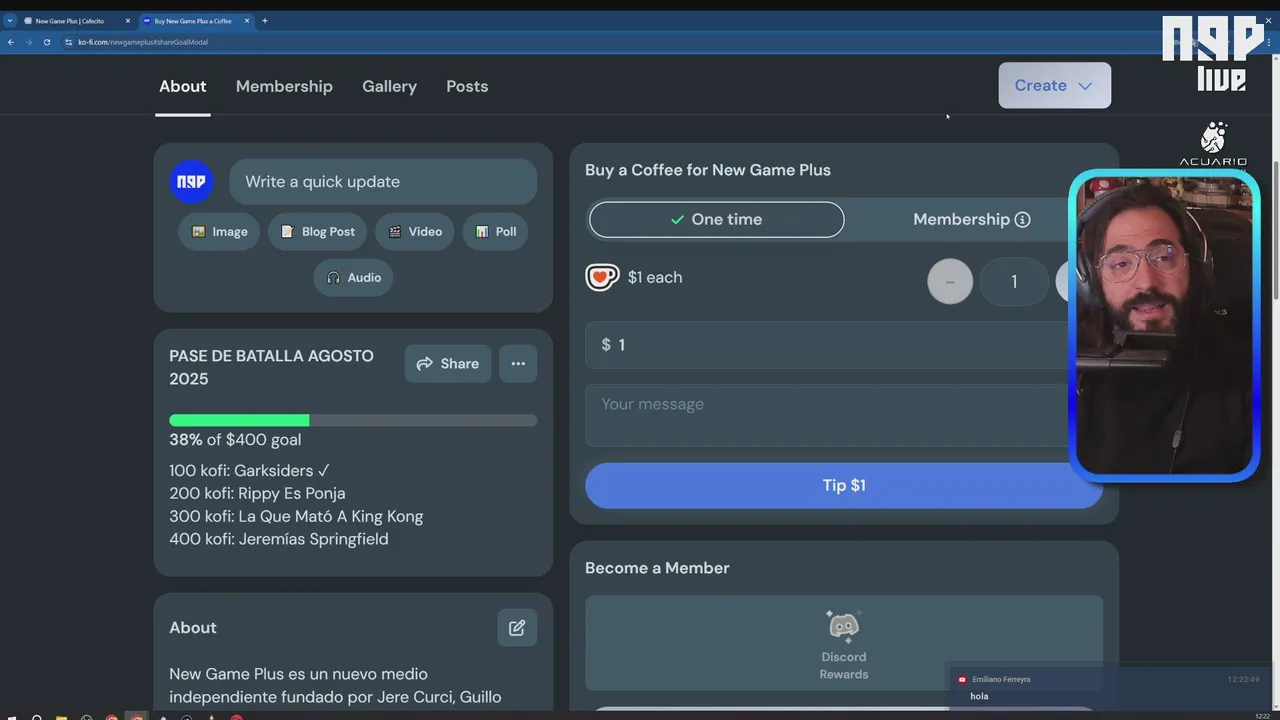Image resolution: width=1280 pixels, height=720 pixels.
Task: Click the '$1 each' price label
Action: point(655,277)
